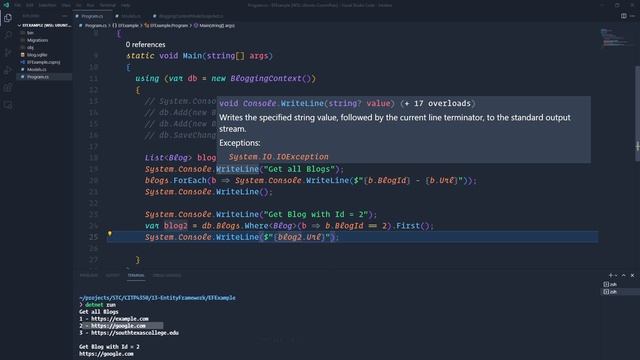Switch to the Models.cs editor tab
The width and height of the screenshot is (640, 360).
click(130, 16)
